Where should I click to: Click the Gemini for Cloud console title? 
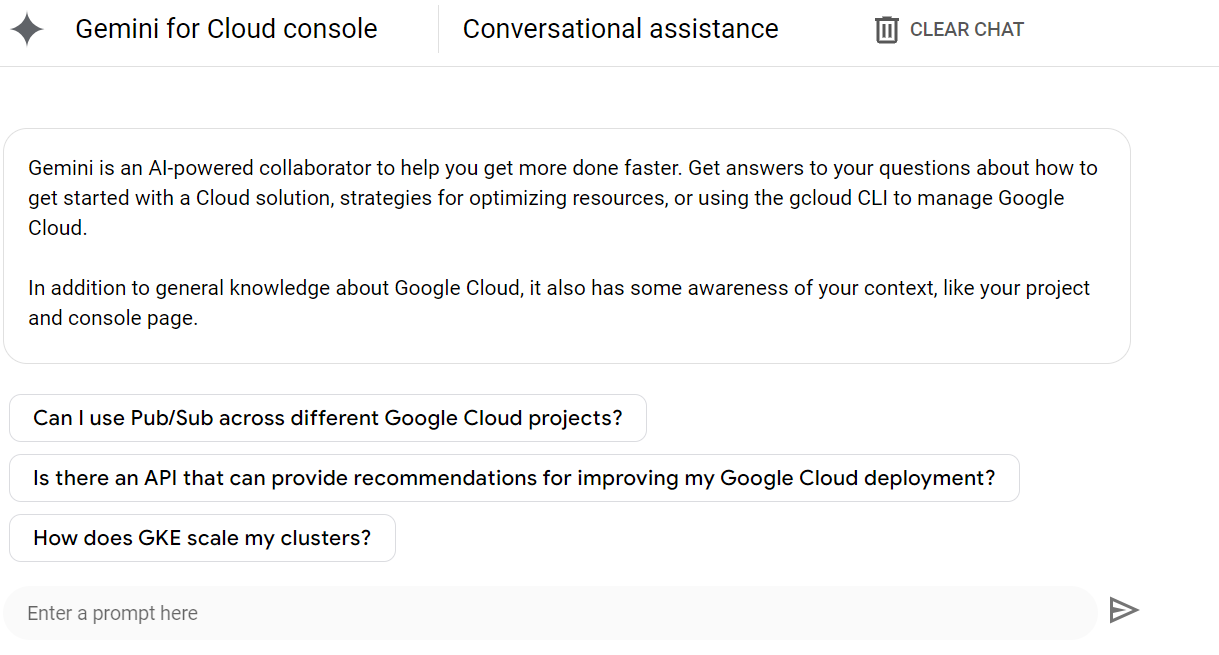click(x=225, y=29)
